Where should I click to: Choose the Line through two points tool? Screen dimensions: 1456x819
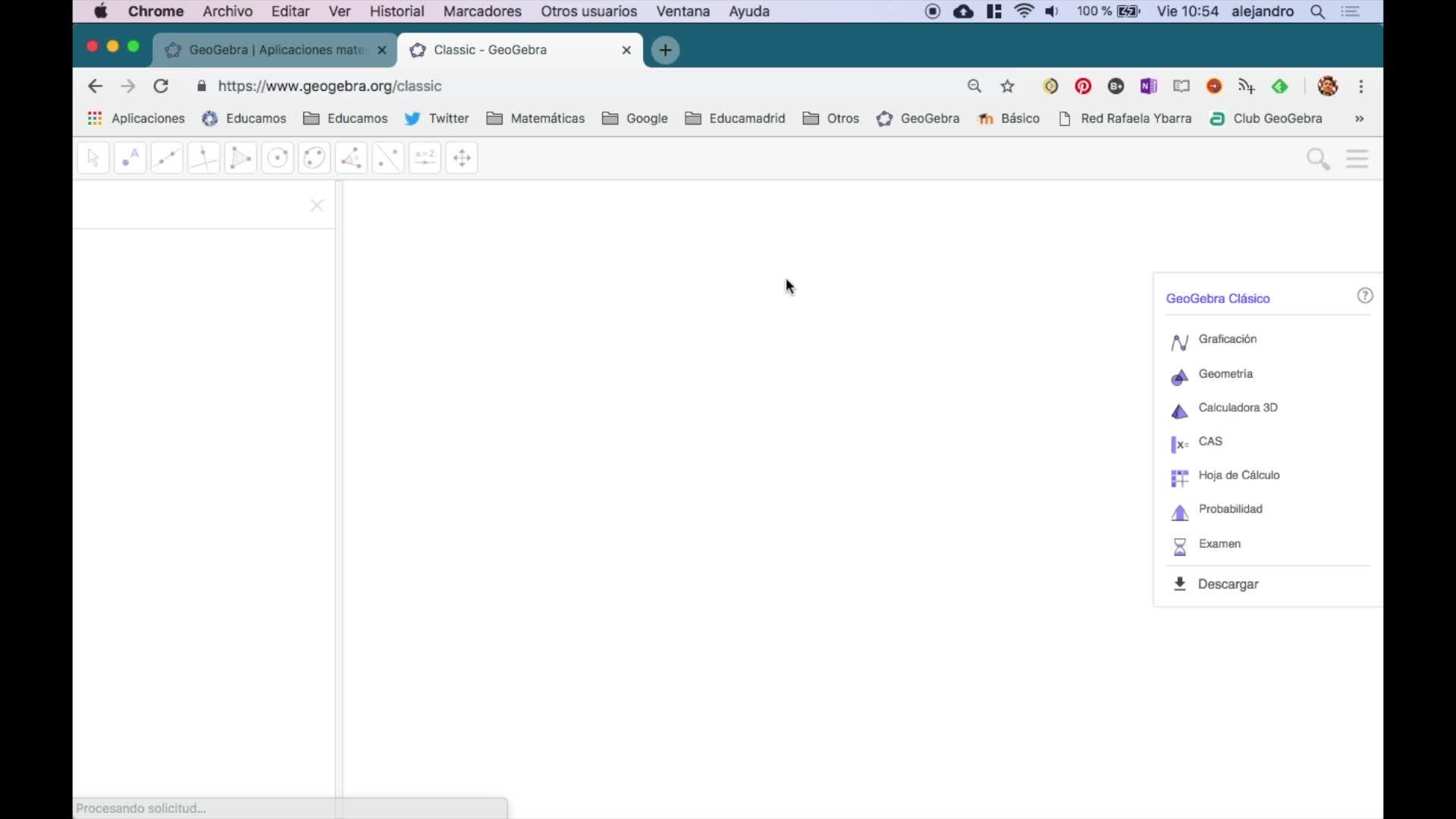(167, 158)
